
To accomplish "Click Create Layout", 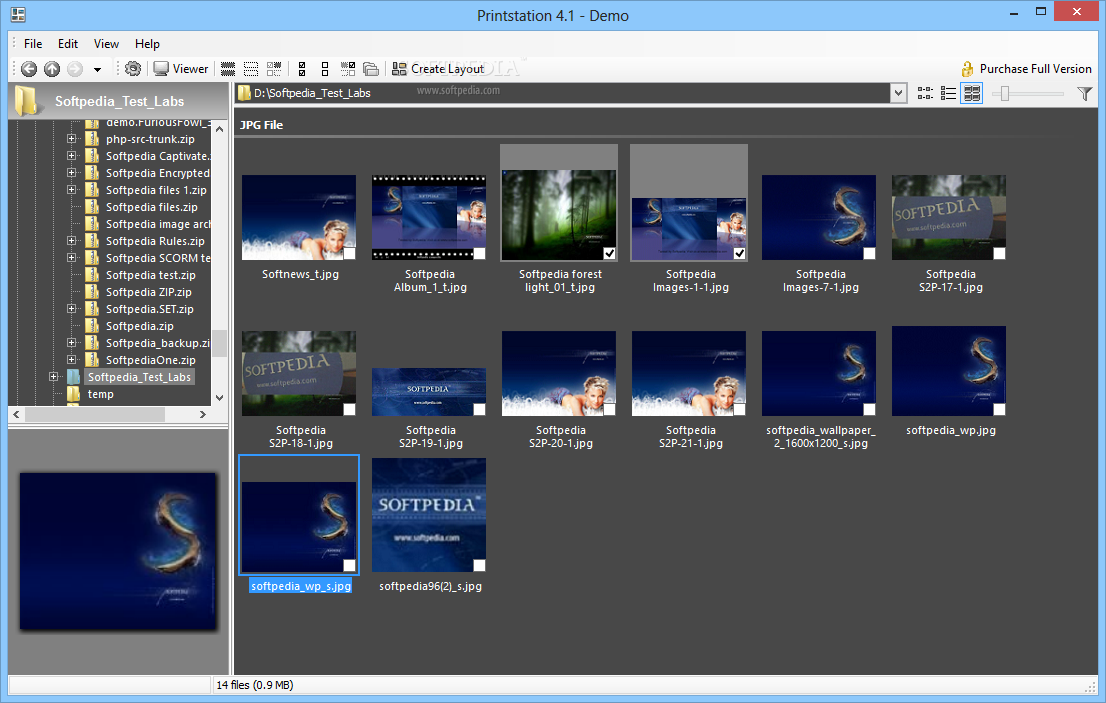I will [438, 68].
